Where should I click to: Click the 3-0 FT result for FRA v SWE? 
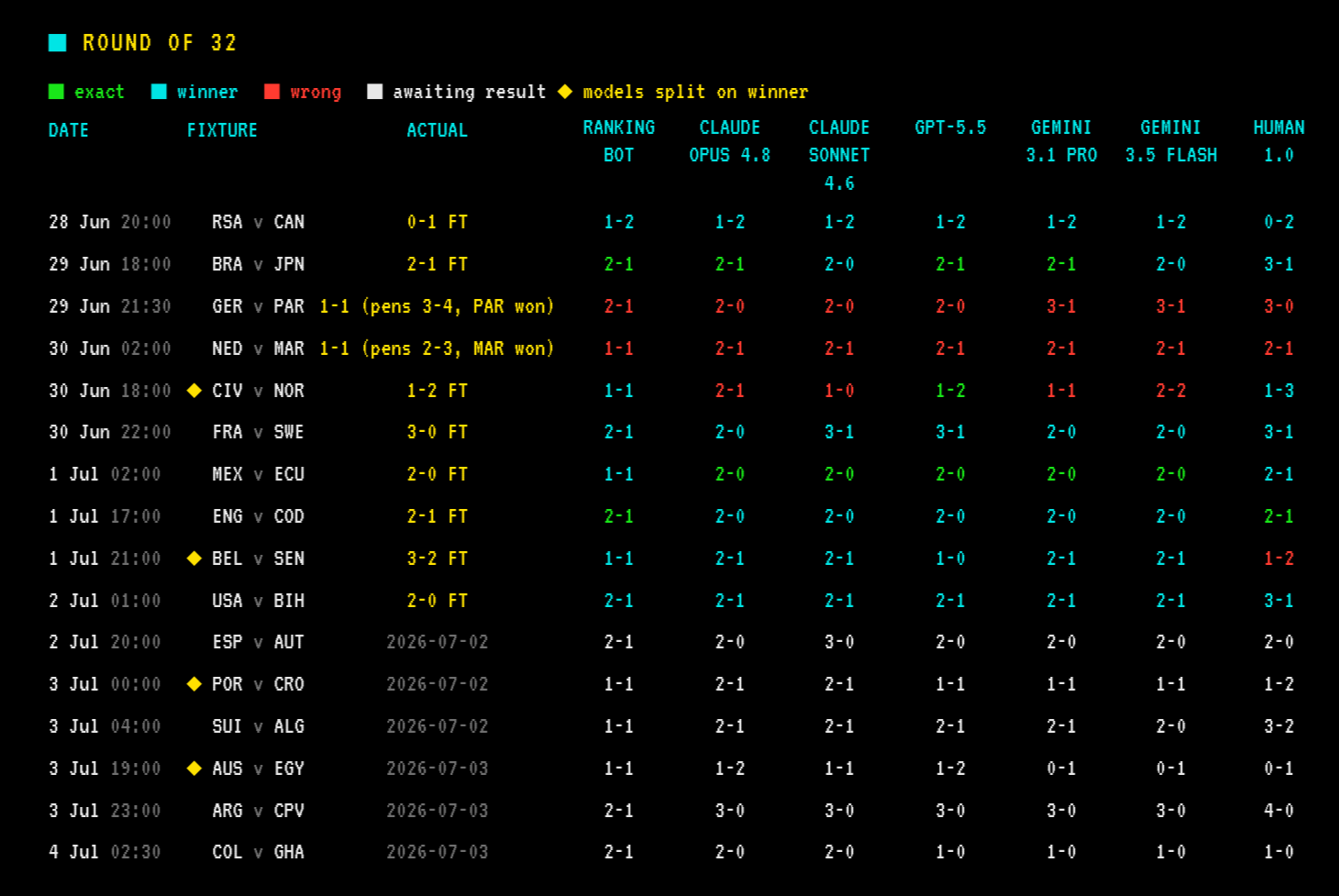point(437,432)
